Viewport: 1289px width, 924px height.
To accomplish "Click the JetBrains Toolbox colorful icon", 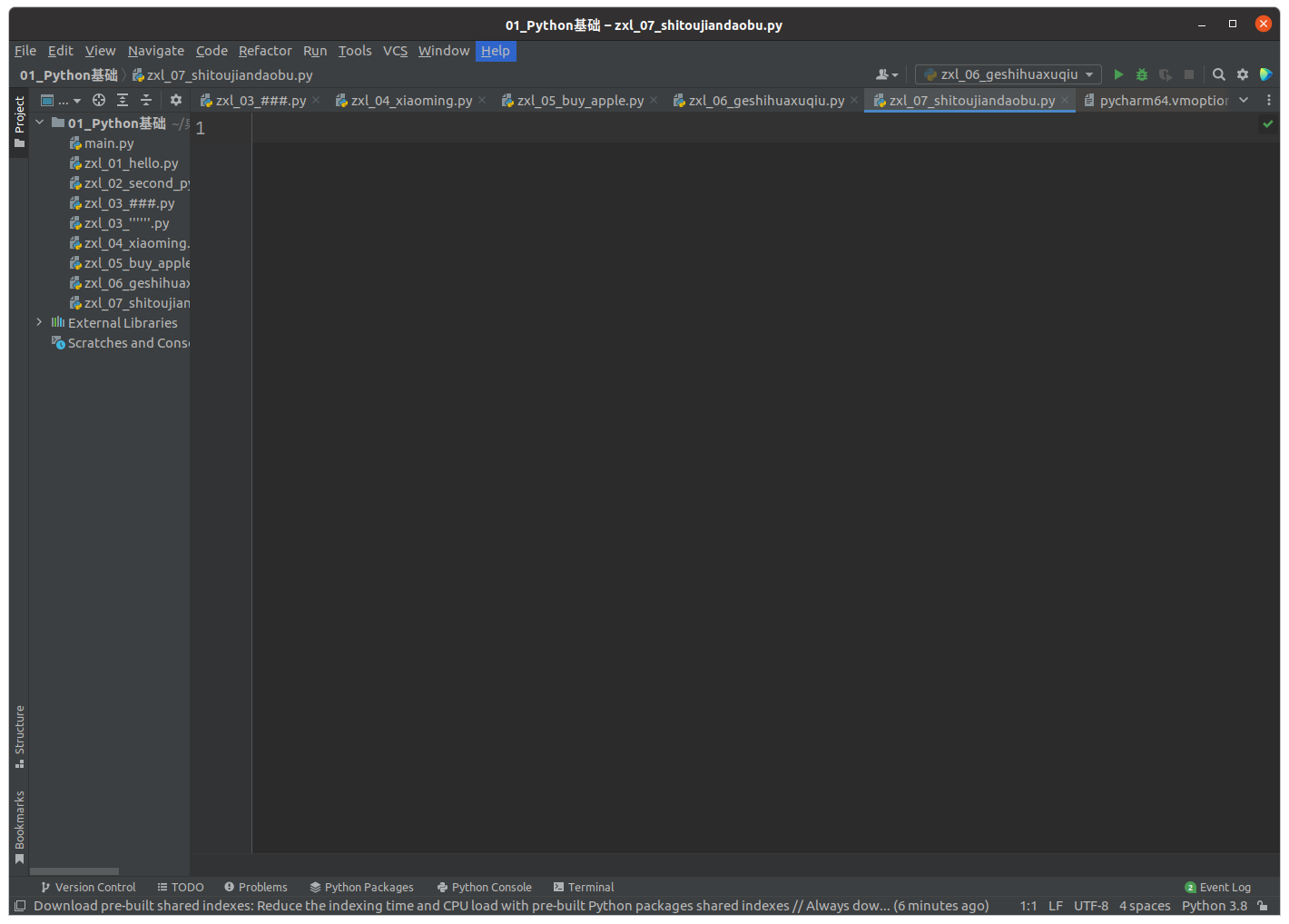I will click(x=1266, y=74).
